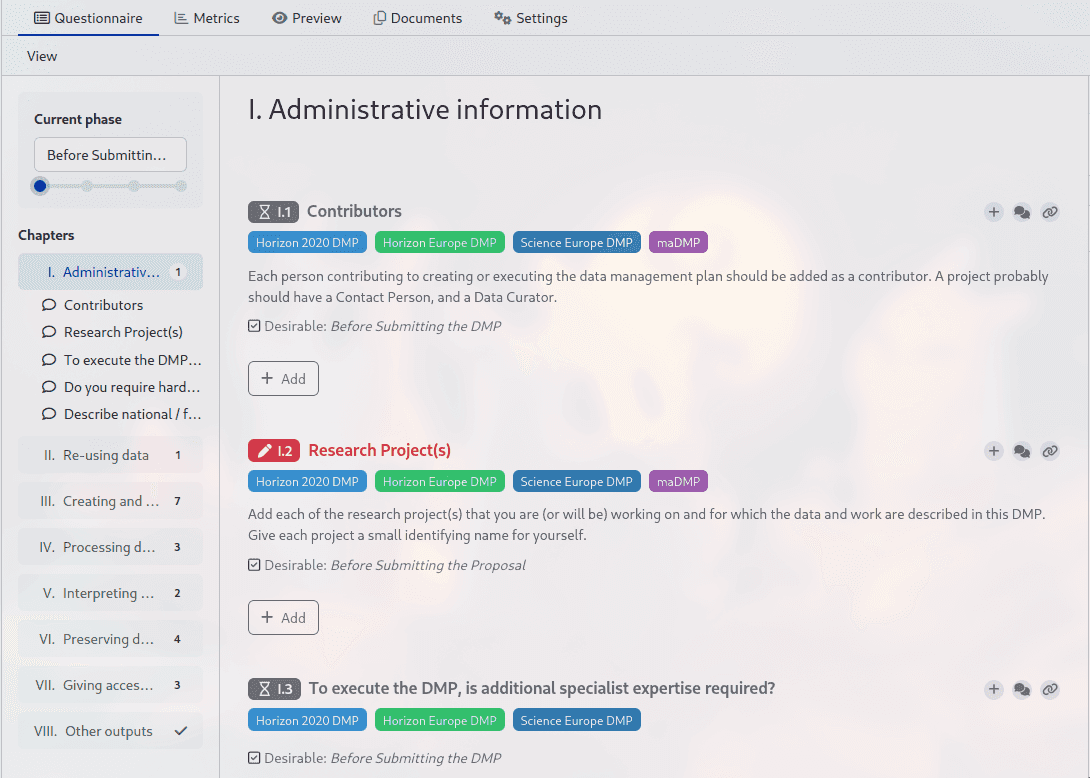Select the first phase dot on slider
Viewport: 1090px width, 778px height.
[x=40, y=186]
